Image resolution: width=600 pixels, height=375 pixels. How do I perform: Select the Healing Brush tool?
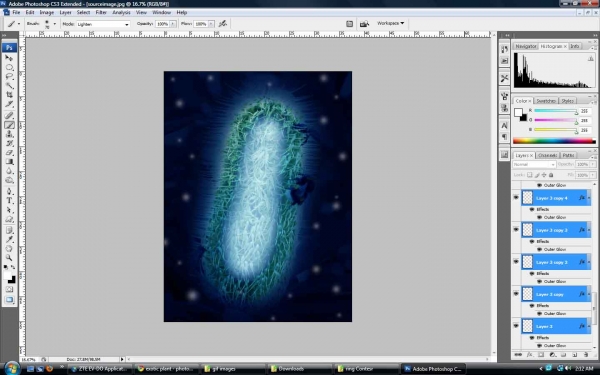coord(9,116)
